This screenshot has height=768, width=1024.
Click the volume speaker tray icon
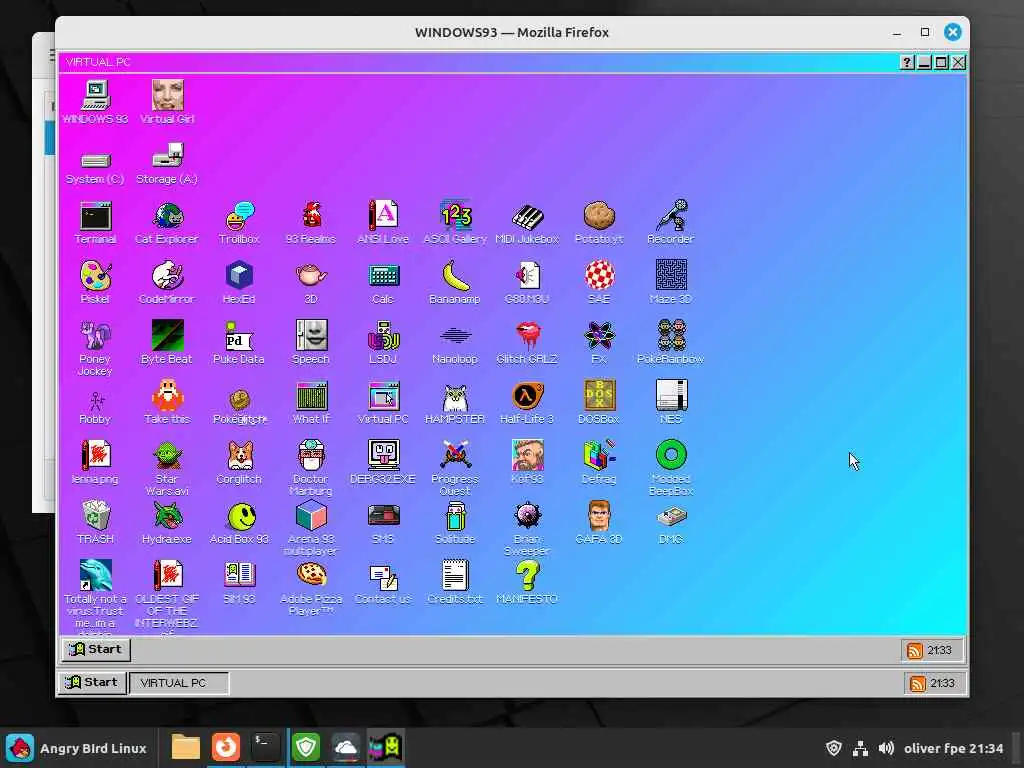pos(886,748)
